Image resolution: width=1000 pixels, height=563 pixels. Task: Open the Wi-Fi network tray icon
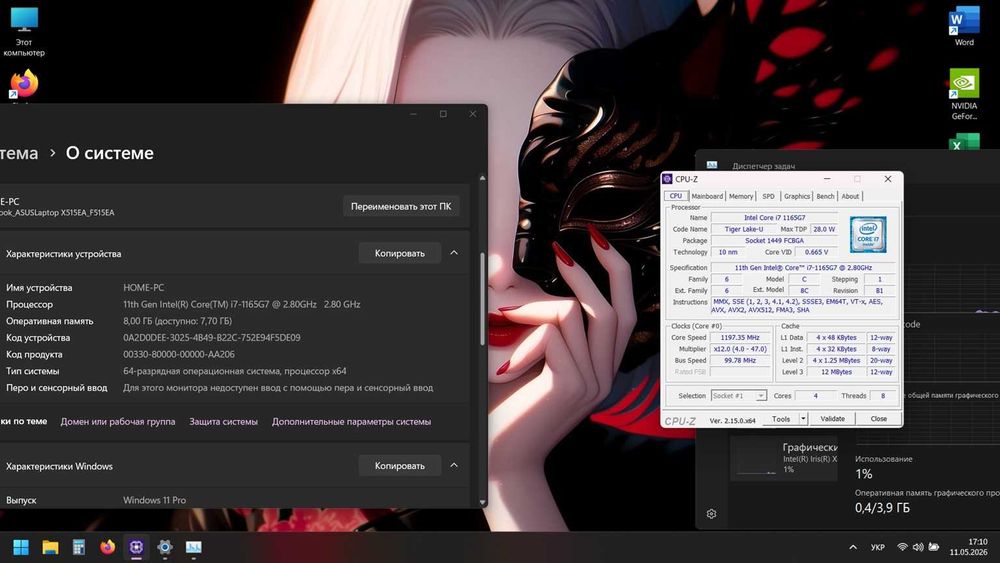pyautogui.click(x=902, y=547)
